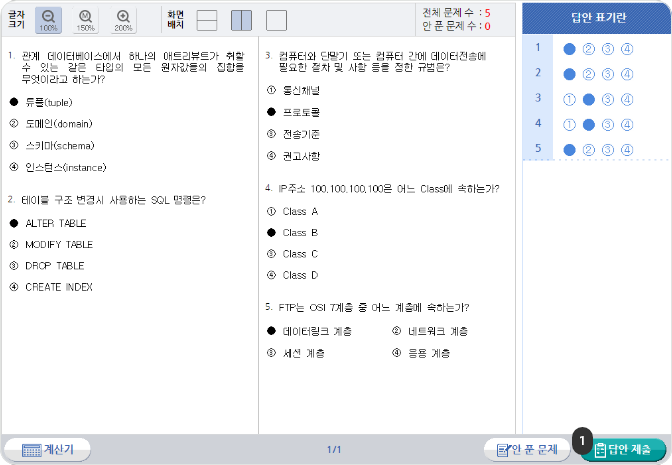Mark answer 1 for row 3 in answer sheet
The image size is (672, 465).
coord(569,99)
